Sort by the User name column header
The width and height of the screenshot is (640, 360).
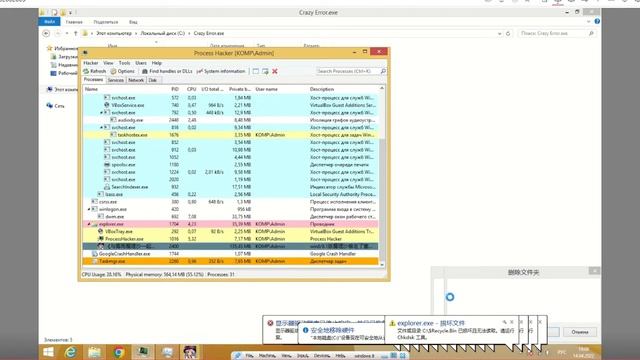pos(267,89)
